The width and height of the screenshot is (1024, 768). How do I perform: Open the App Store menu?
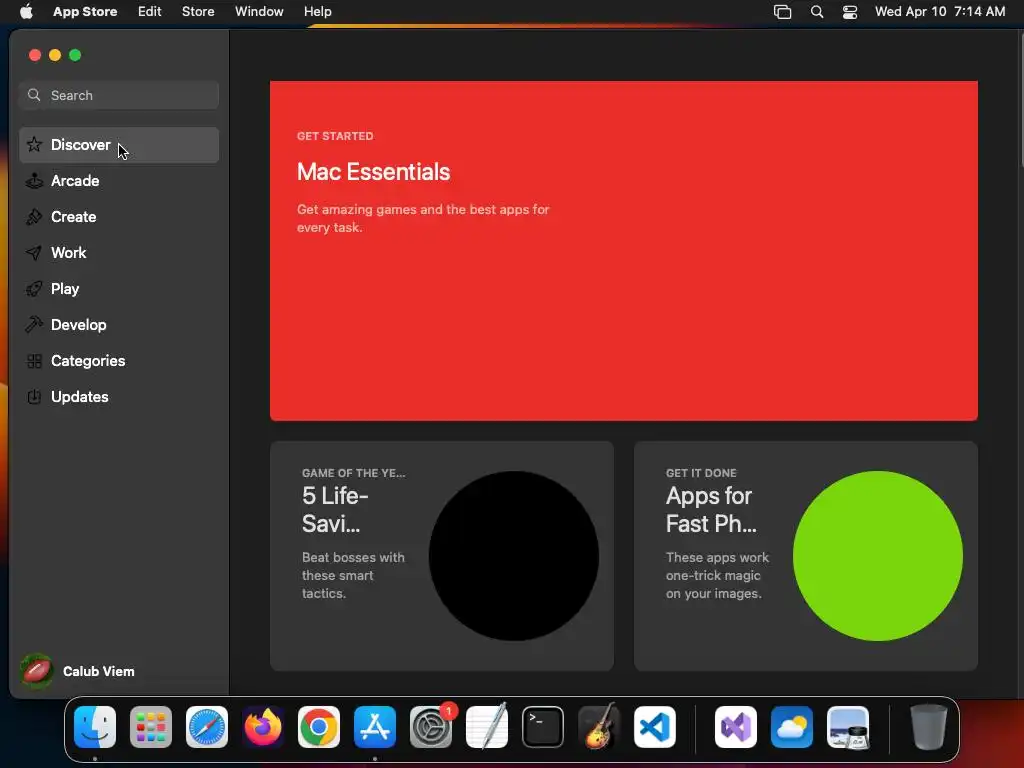click(85, 12)
